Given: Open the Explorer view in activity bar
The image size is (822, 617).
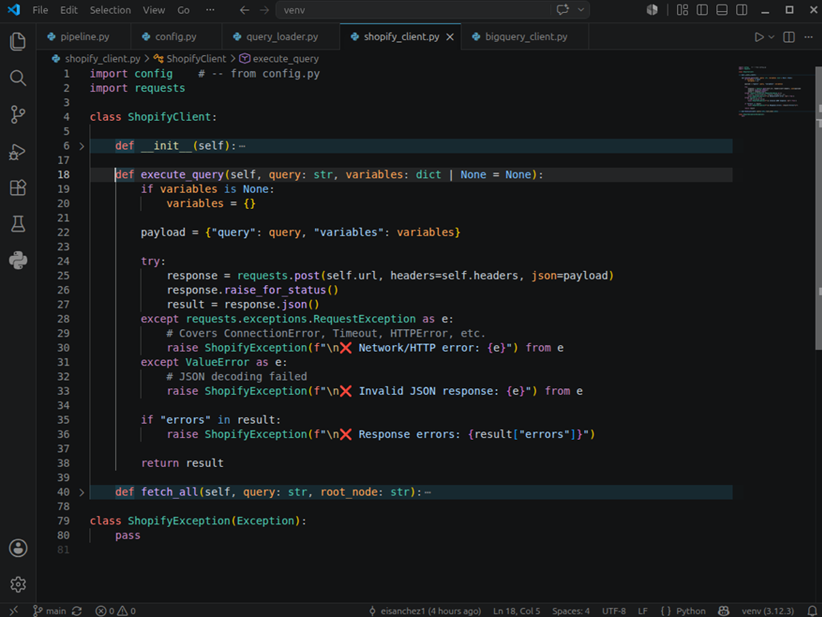Looking at the screenshot, I should pos(18,41).
